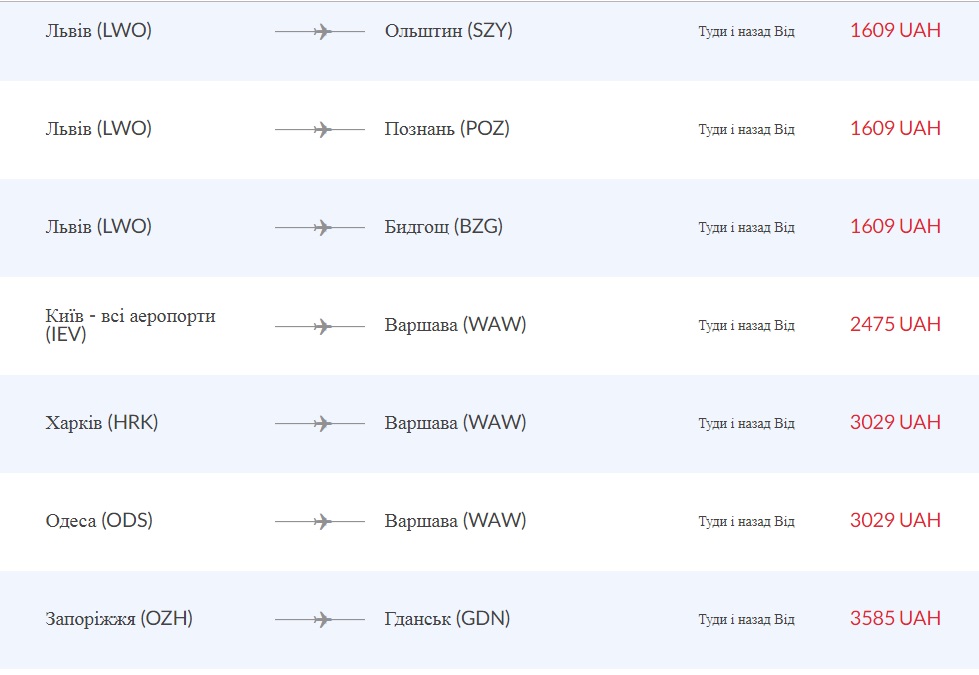
Task: Click the 1609 UAH price for Познань
Action: [895, 128]
